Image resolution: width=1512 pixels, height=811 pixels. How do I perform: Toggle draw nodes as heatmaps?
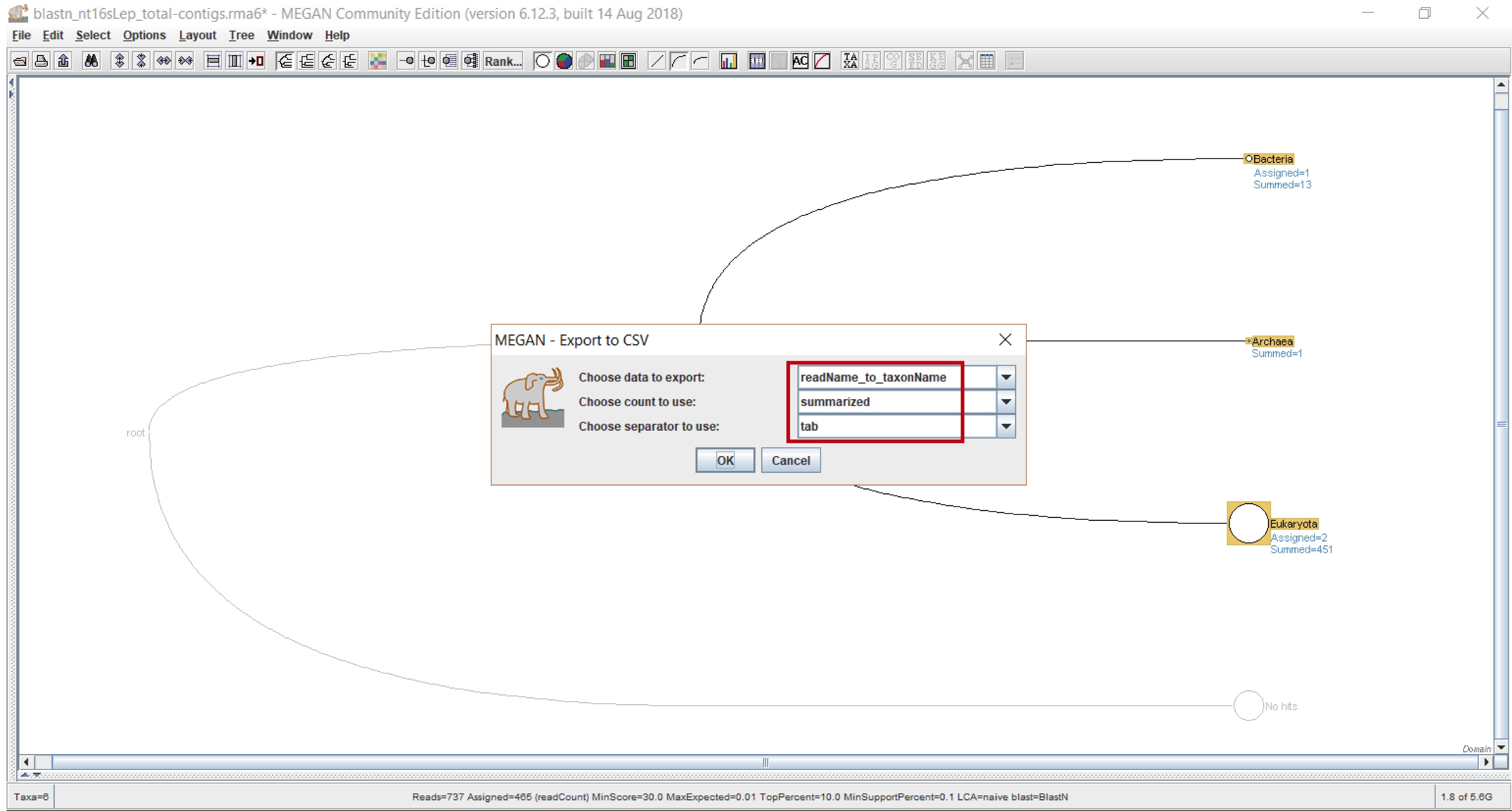(x=629, y=61)
